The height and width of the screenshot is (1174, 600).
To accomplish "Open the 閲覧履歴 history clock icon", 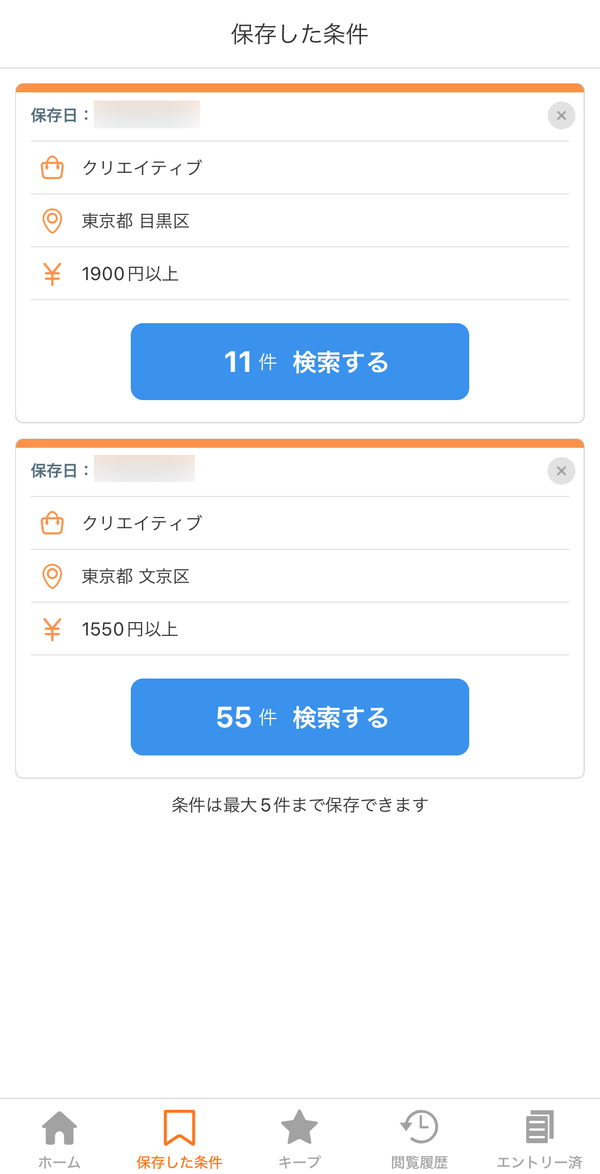I will 419,1128.
